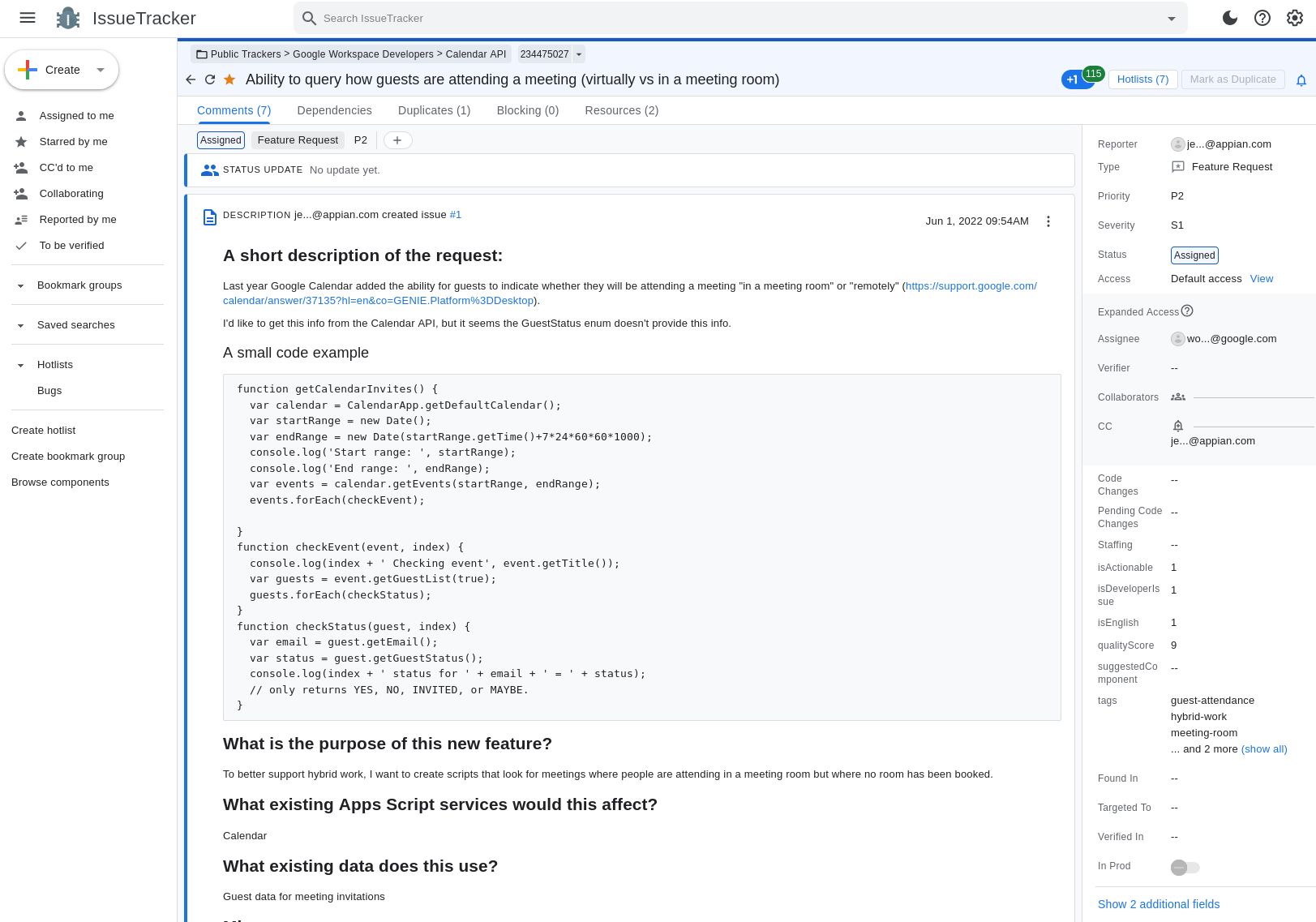This screenshot has height=922, width=1316.
Task: Toggle dark mode with the moon icon
Action: coord(1229,18)
